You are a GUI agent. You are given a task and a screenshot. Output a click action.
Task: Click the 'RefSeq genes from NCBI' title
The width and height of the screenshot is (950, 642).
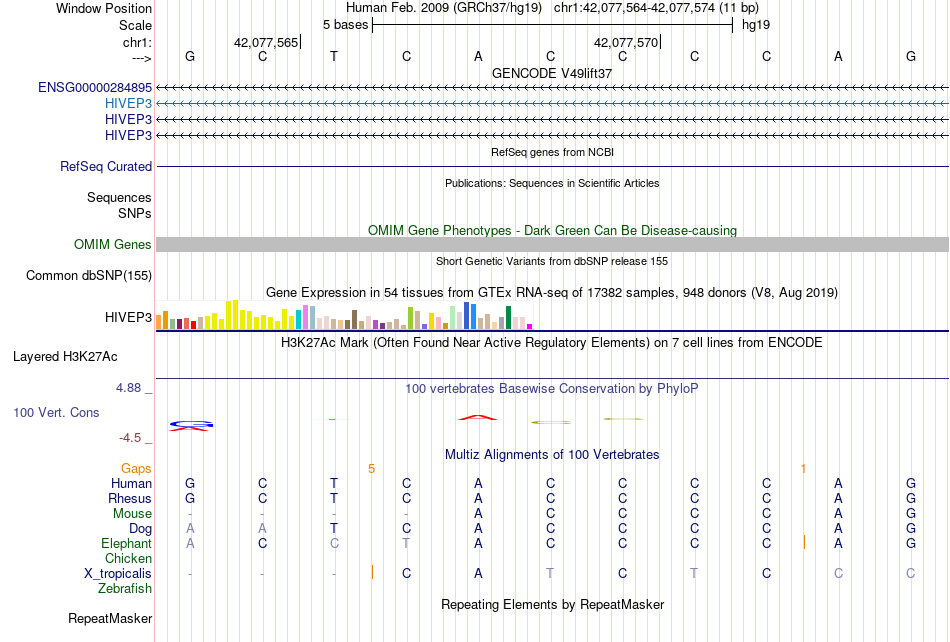[x=553, y=152]
